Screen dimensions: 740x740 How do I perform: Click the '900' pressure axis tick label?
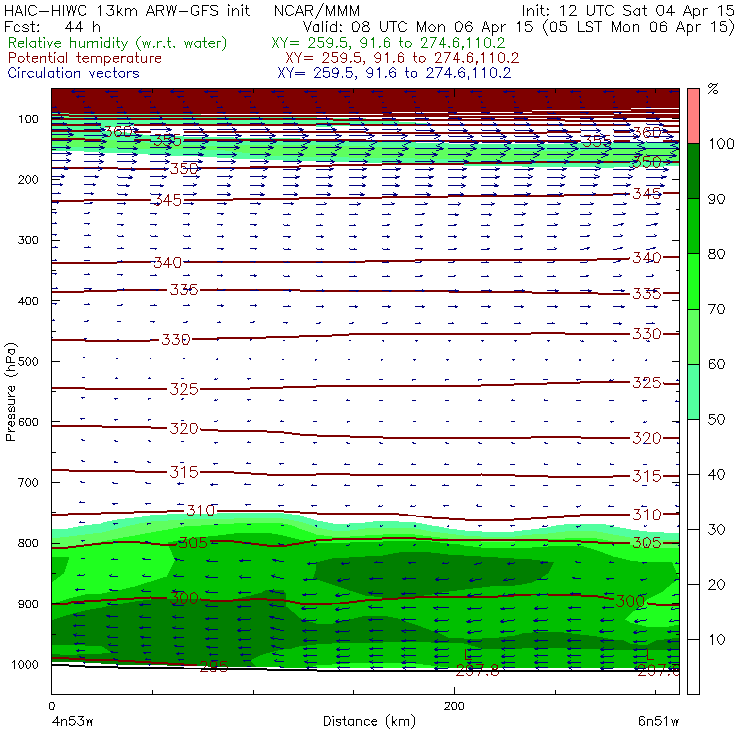28,604
